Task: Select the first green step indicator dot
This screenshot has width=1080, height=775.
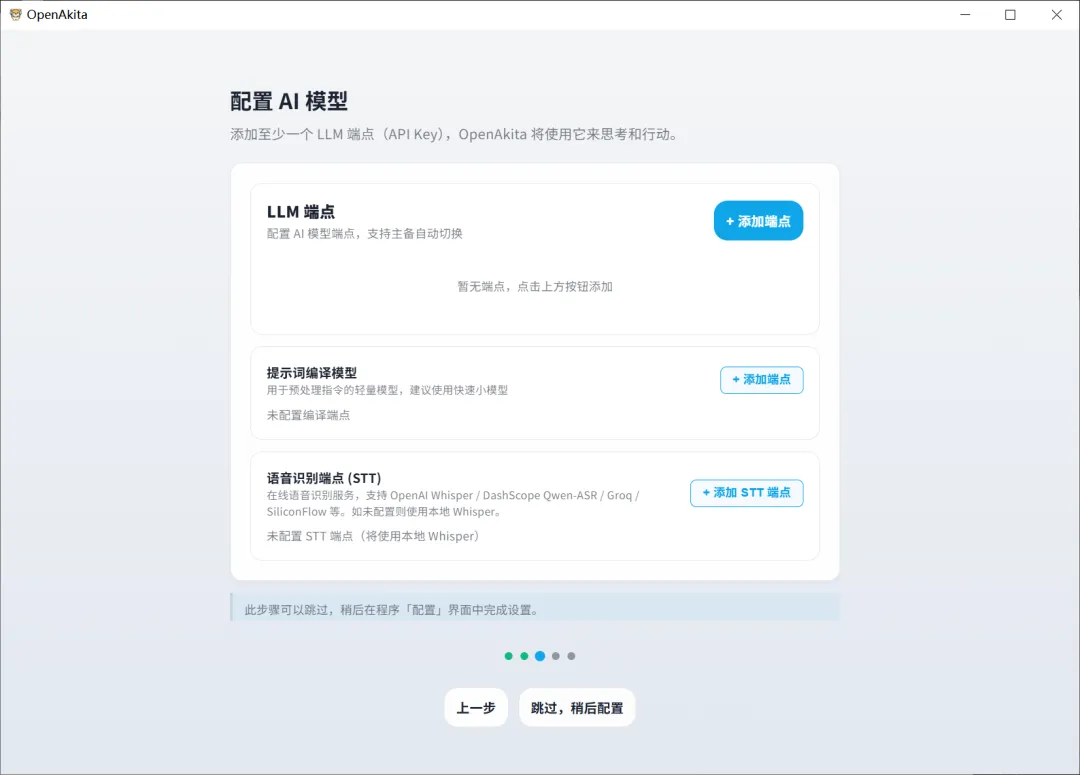Action: tap(508, 656)
